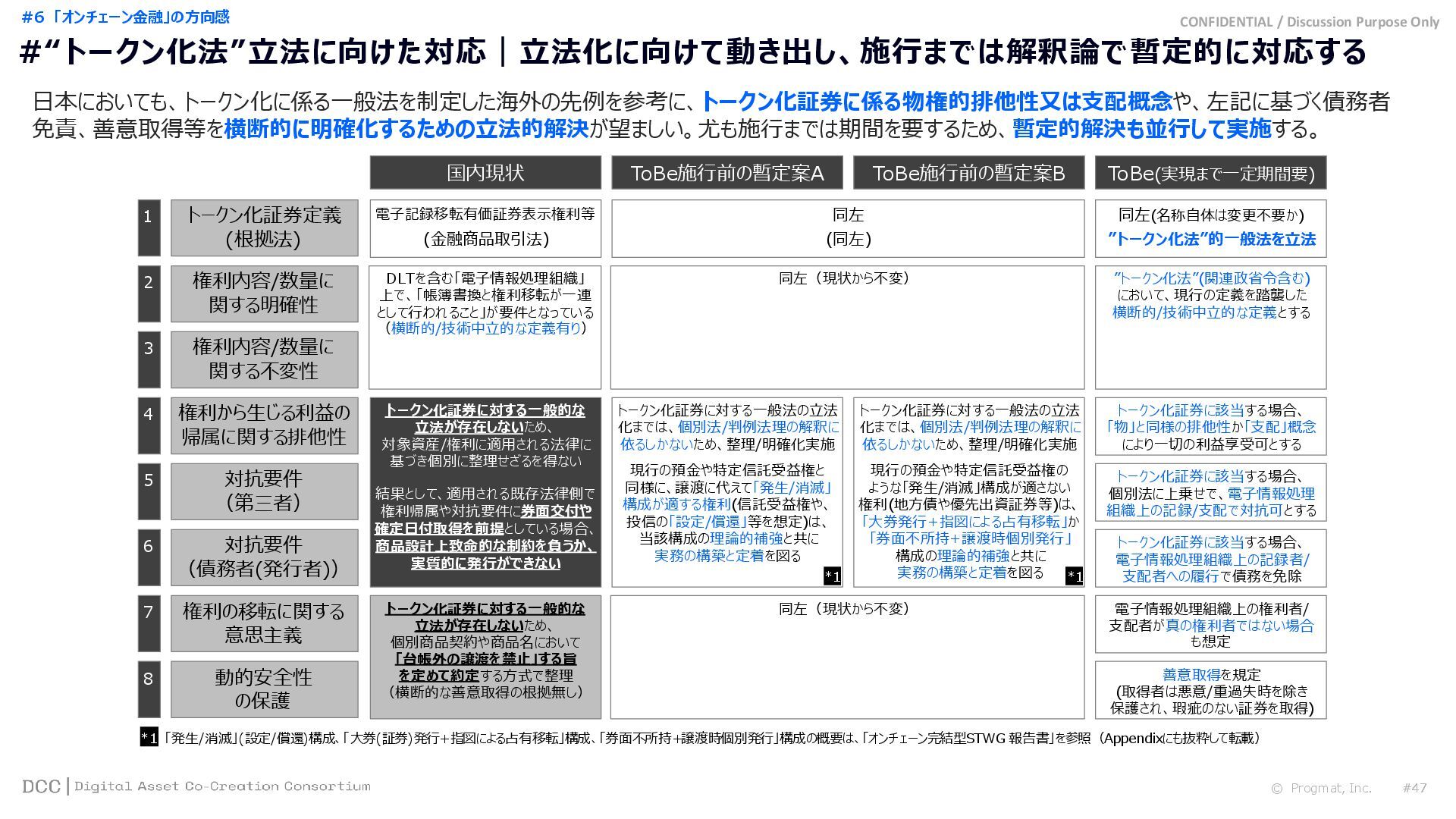Click the row number 4 badge
Screen dimensions: 1456x819
[149, 425]
